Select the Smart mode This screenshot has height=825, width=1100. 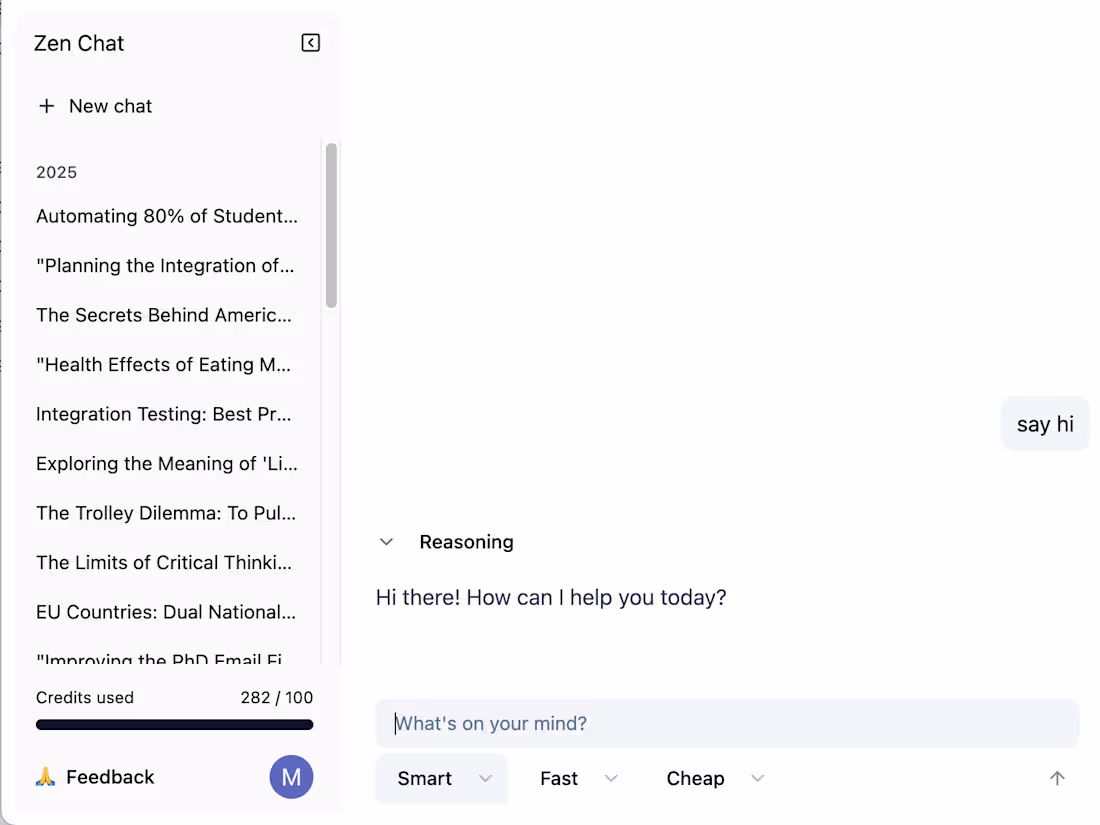coord(424,779)
